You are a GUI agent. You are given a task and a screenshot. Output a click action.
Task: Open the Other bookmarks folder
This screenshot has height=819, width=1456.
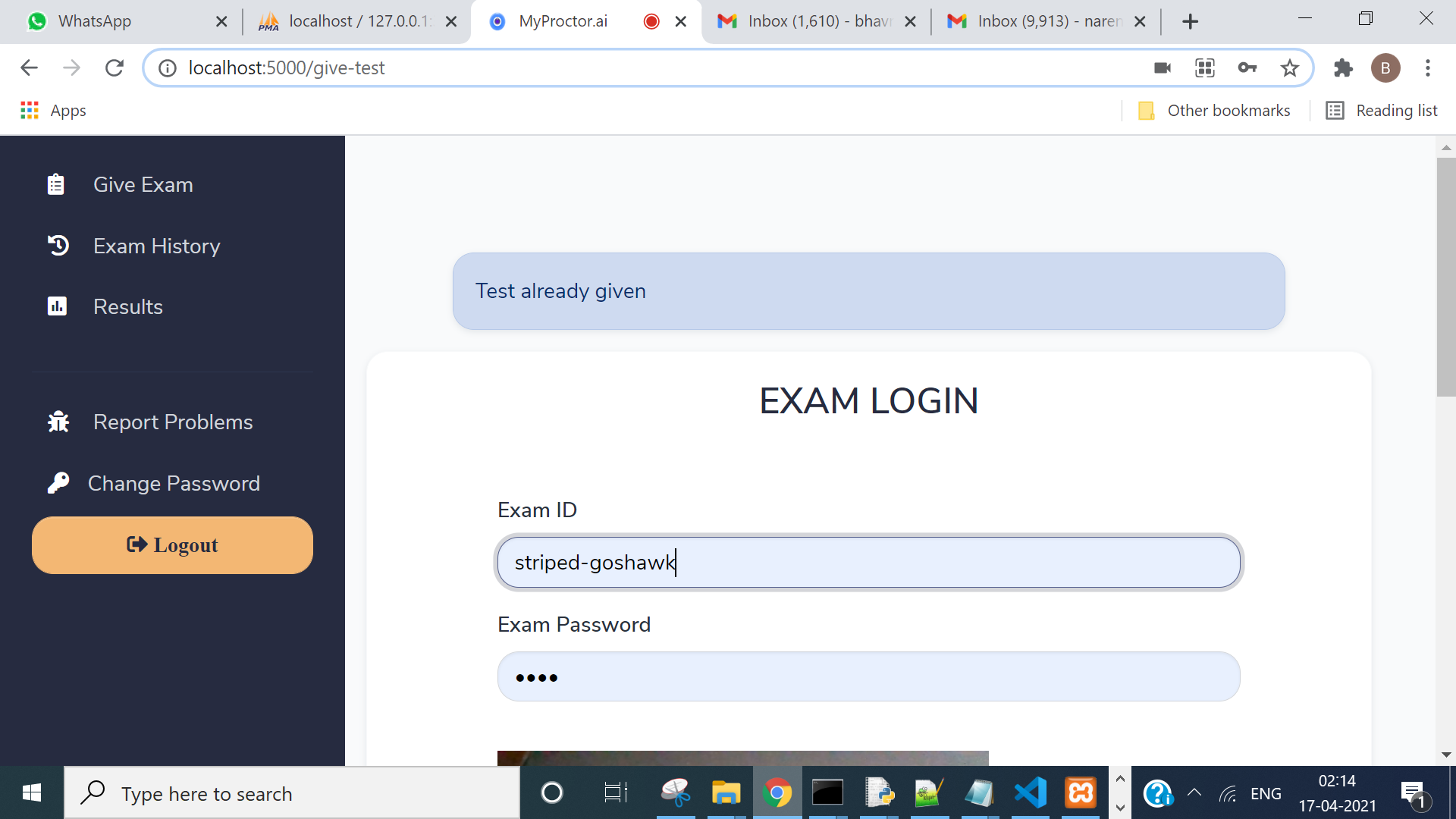tap(1215, 111)
